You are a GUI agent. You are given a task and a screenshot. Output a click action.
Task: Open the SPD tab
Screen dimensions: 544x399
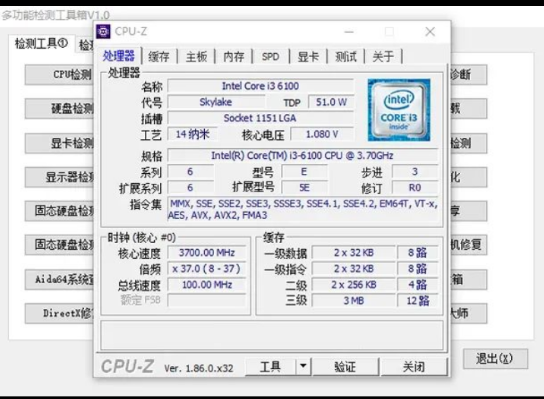(270, 56)
